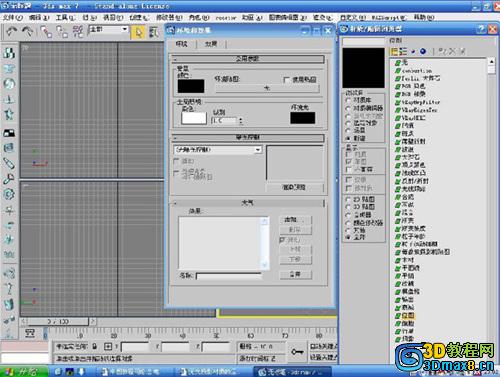Switch to the 效果 tab
This screenshot has width=500, height=377.
pyautogui.click(x=211, y=44)
